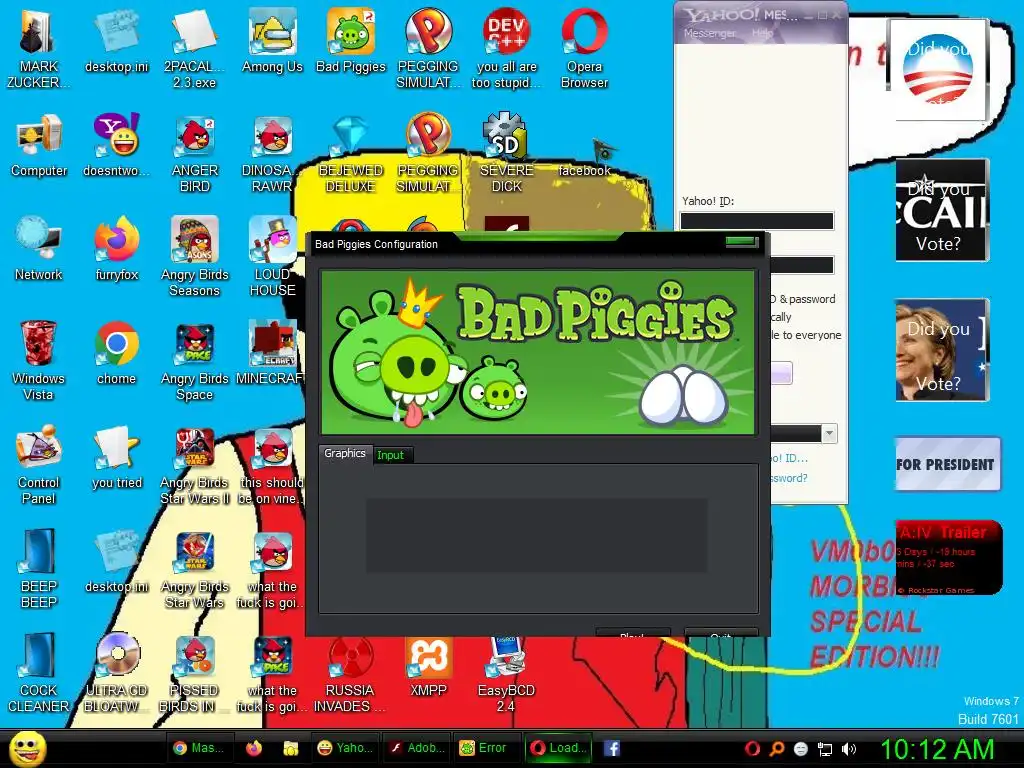1024x768 pixels.
Task: Open the BEJEWED DELUXE desktop icon
Action: [351, 153]
